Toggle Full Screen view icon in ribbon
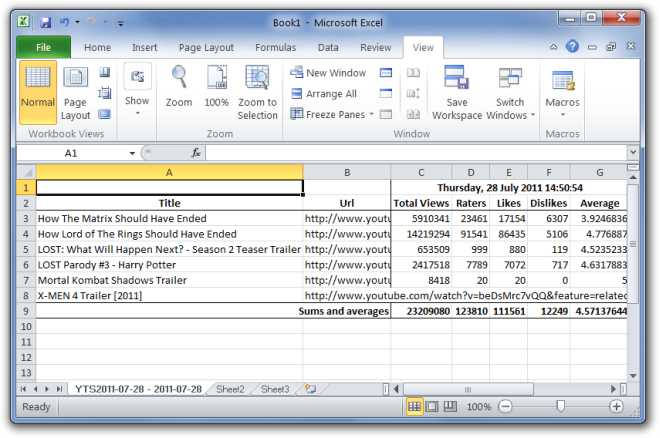The width and height of the screenshot is (660, 438). point(105,114)
